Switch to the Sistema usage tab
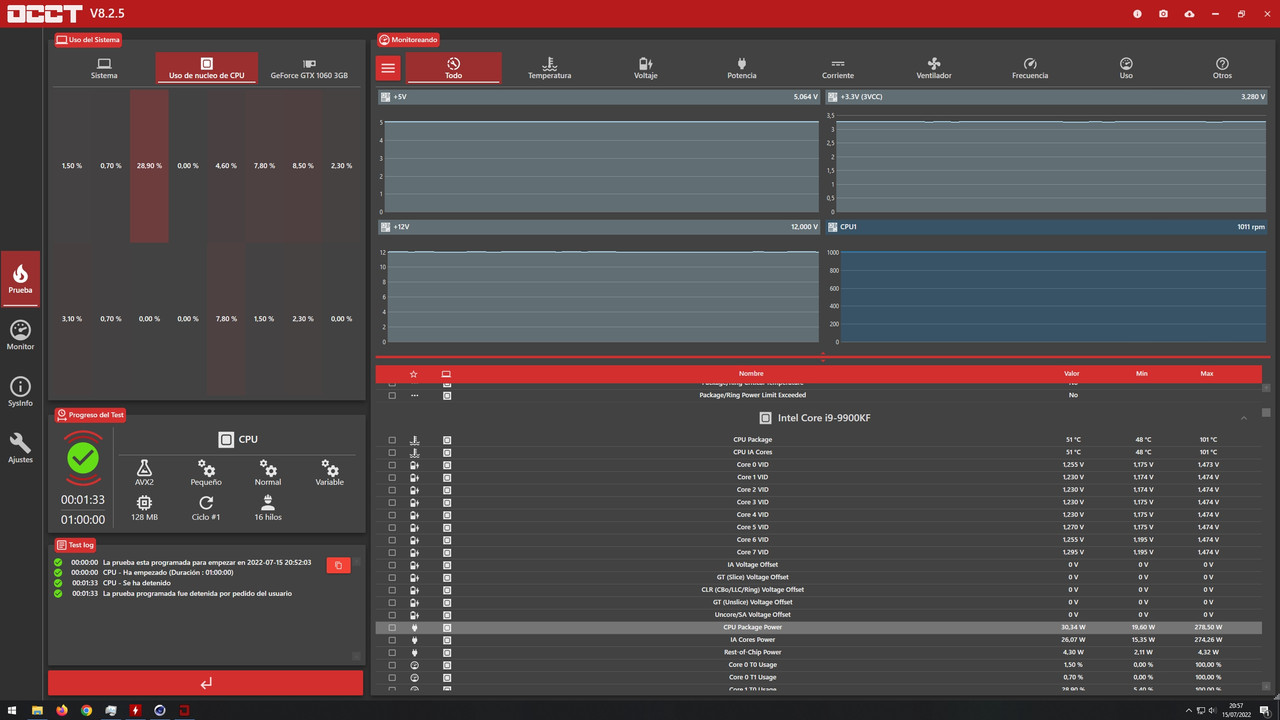 104,68
